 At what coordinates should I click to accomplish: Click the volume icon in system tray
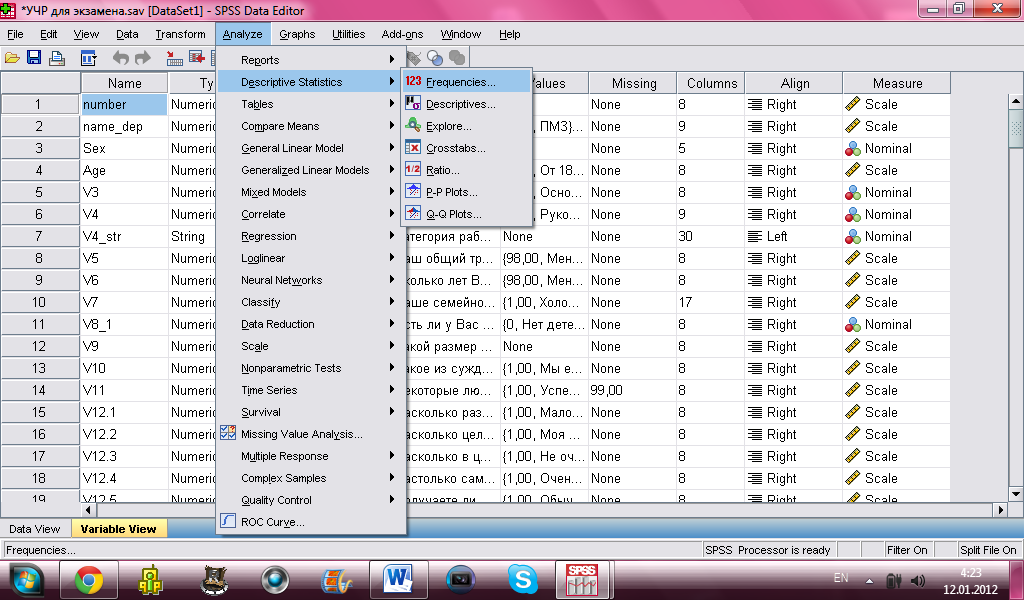[918, 580]
